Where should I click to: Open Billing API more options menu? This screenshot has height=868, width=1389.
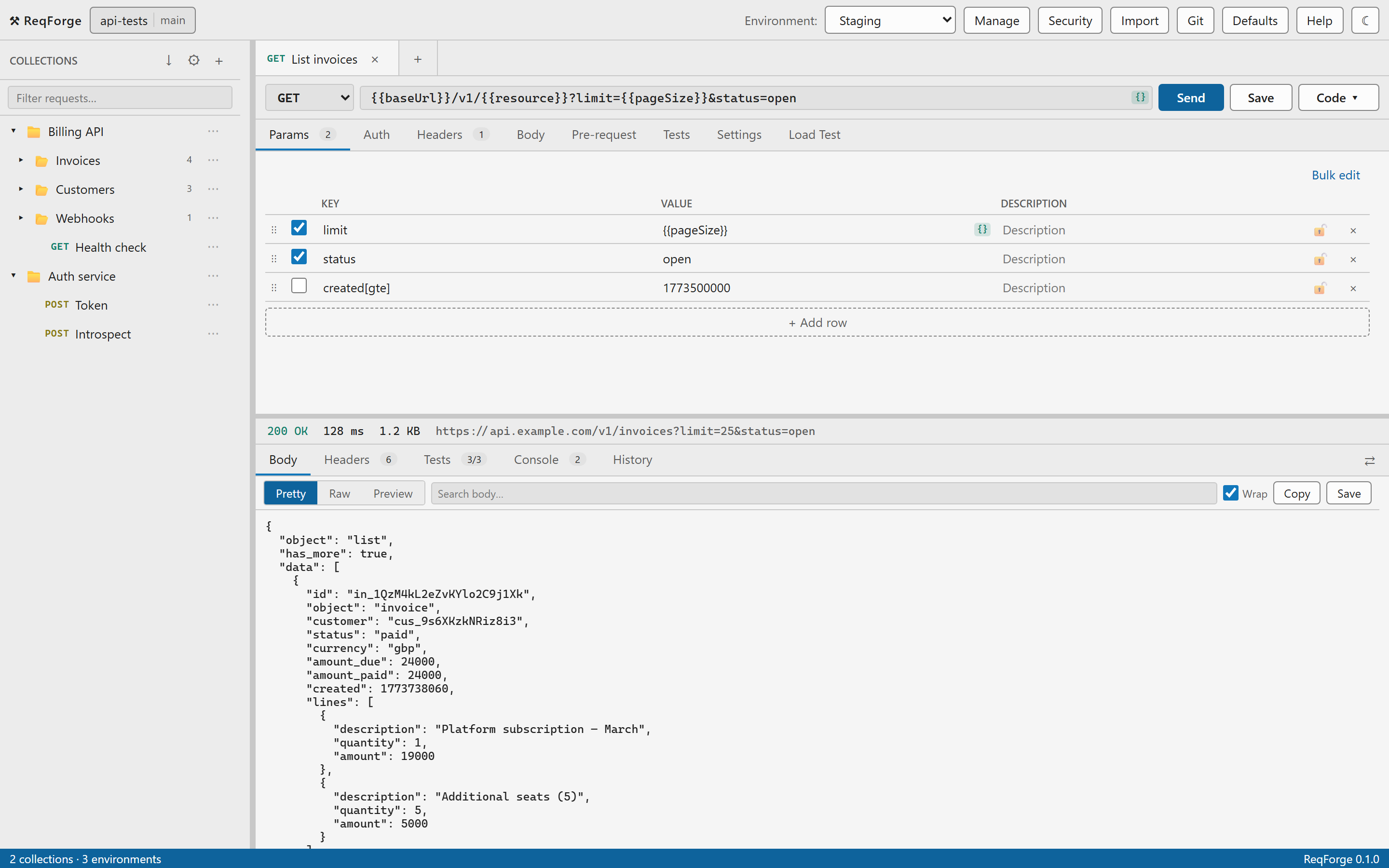click(x=214, y=132)
